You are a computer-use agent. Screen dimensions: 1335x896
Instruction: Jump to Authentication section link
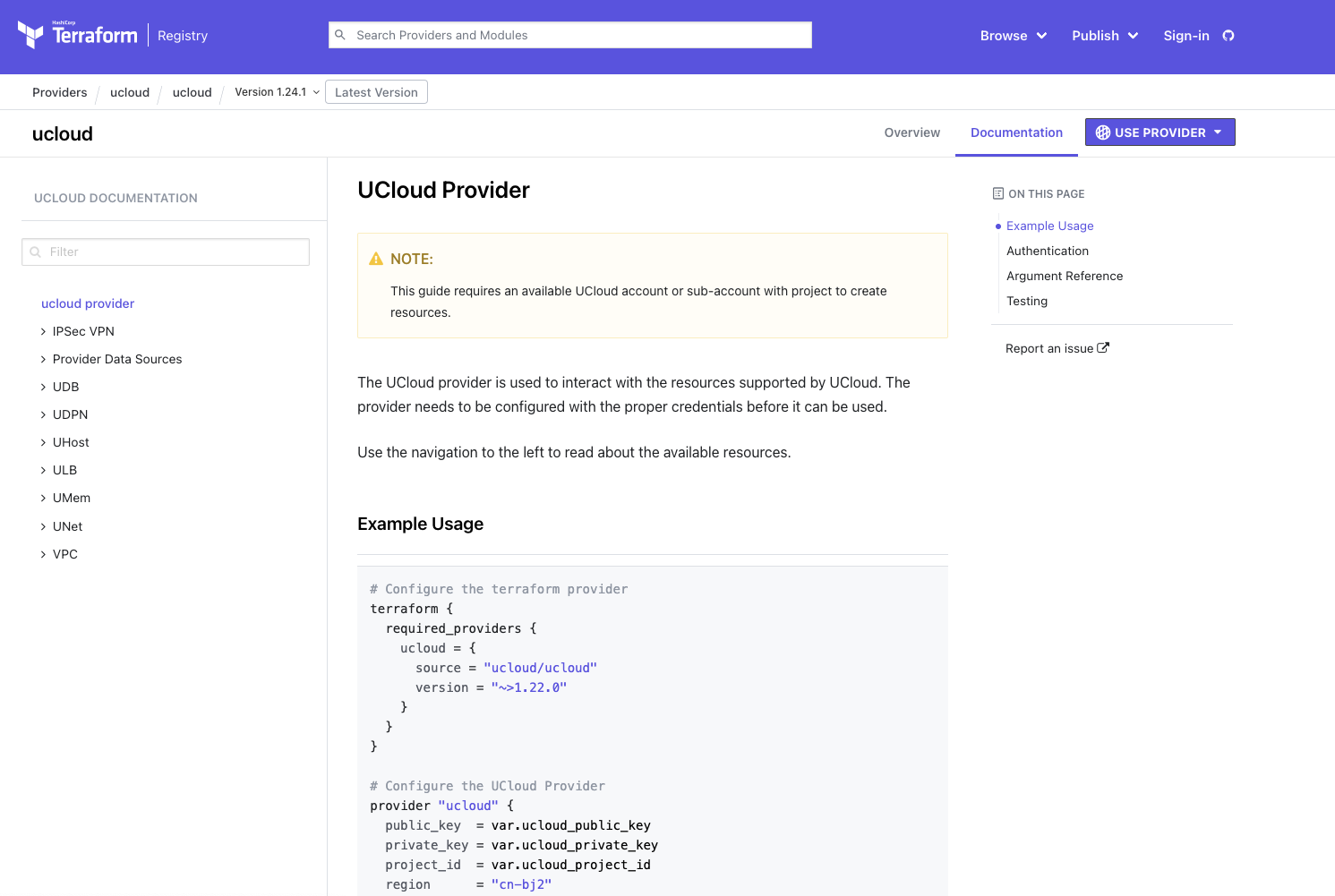click(1048, 251)
